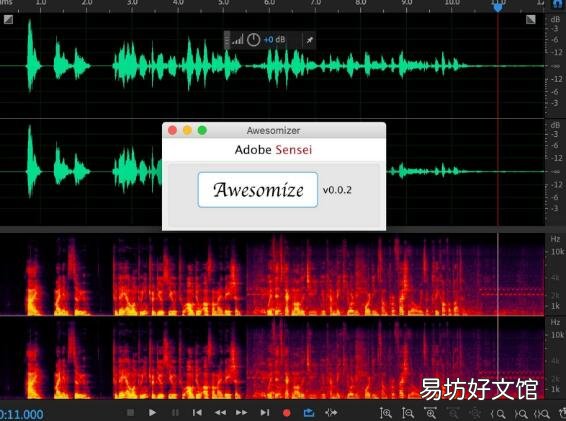Adjust the +0 dB gain knob in HUD

(253, 40)
